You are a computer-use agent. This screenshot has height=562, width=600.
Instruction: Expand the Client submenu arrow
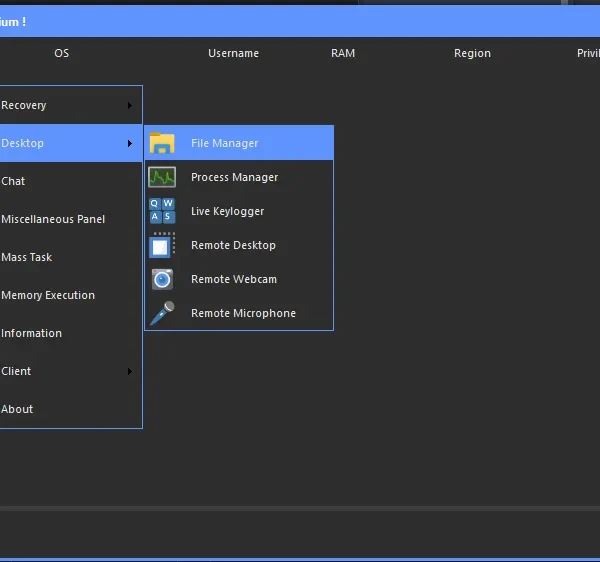(x=130, y=371)
